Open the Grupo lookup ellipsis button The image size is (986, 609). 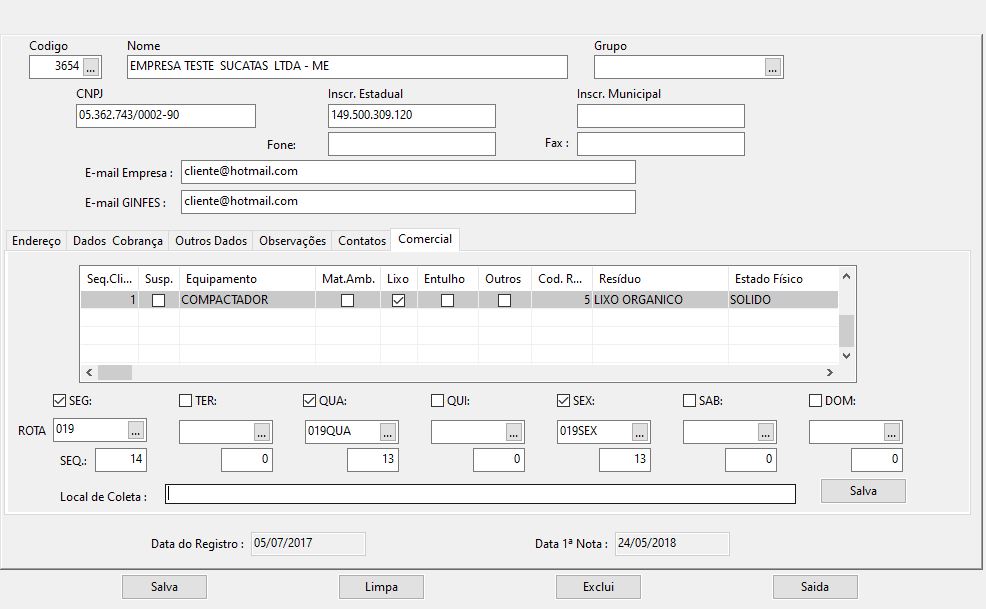point(773,67)
